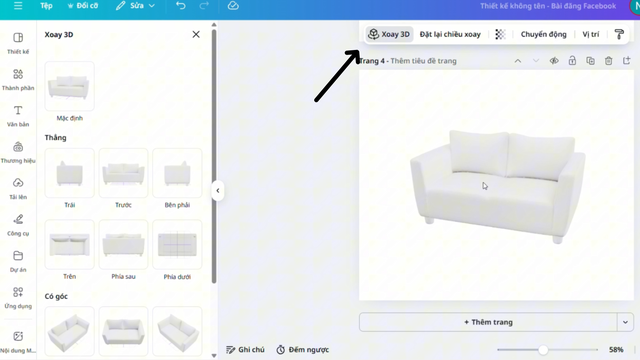Viewport: 640px width, 360px height.
Task: Select the white sofa on the canvas
Action: [x=498, y=187]
